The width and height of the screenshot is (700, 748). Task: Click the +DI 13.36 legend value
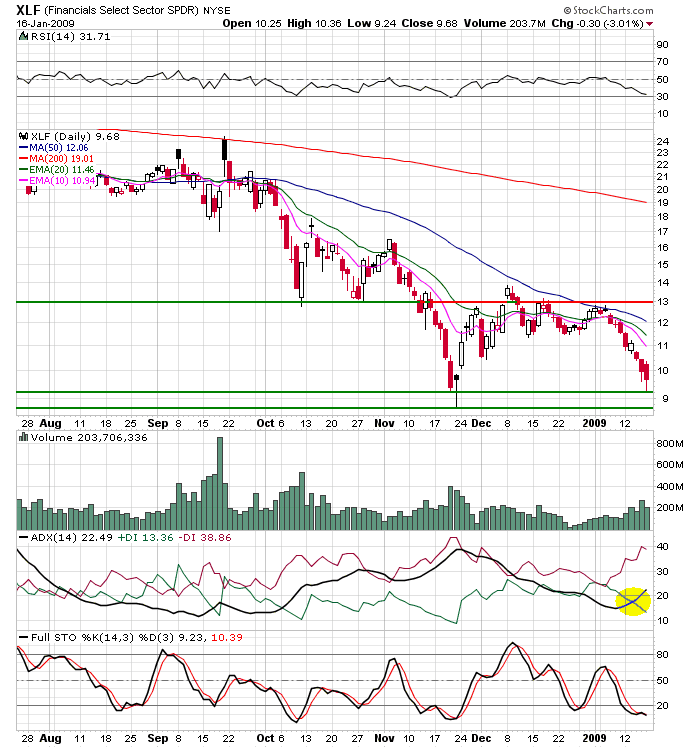tap(146, 538)
